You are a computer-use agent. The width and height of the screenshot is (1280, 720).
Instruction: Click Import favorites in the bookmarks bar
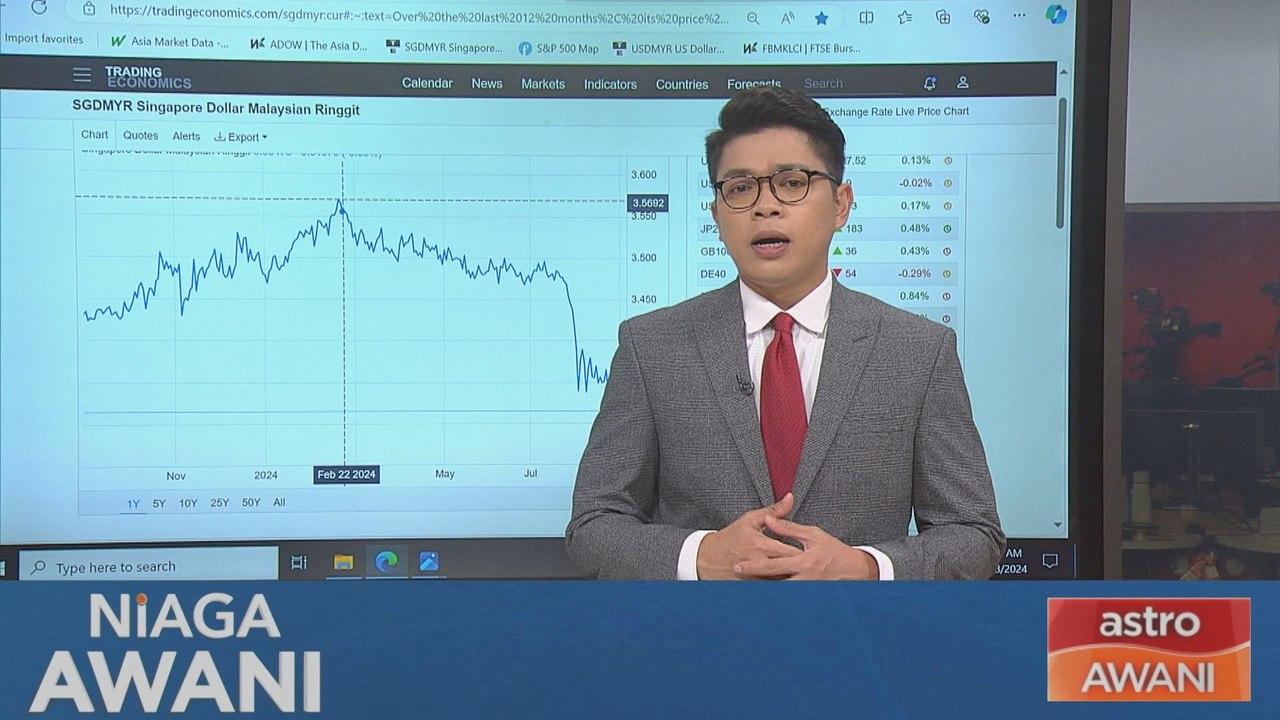[x=43, y=39]
